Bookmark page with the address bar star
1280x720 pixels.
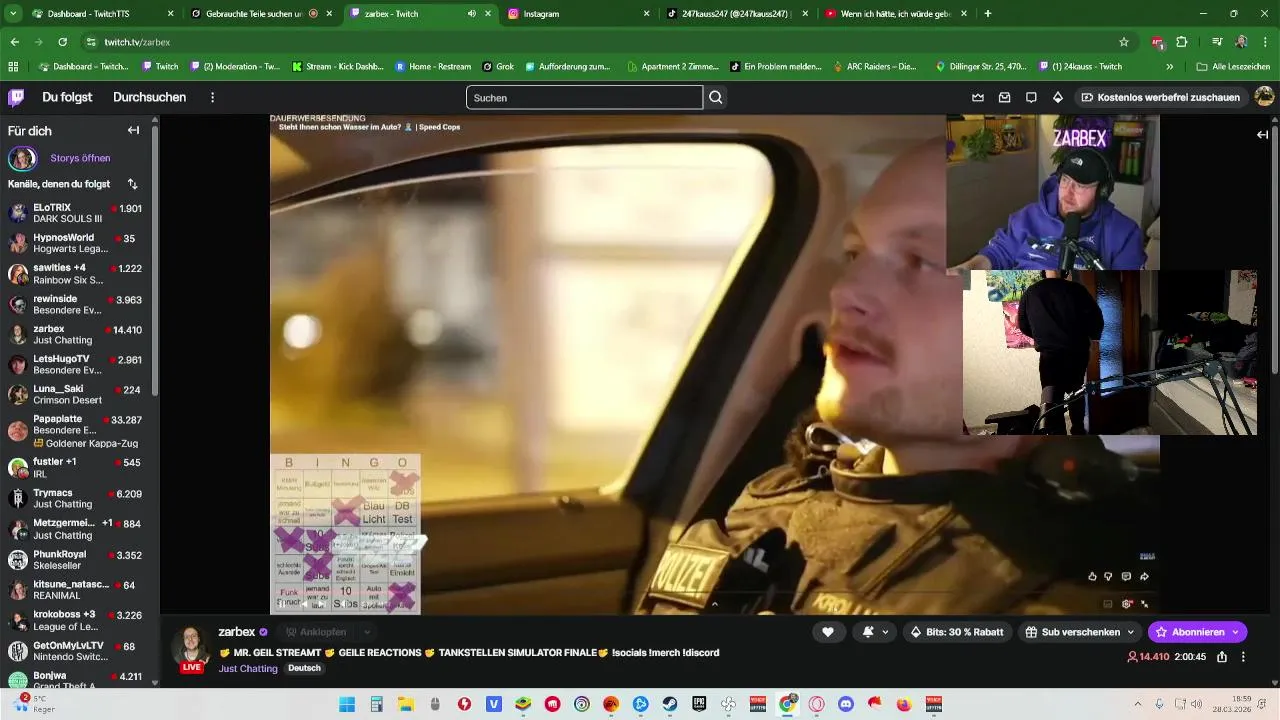[1124, 42]
